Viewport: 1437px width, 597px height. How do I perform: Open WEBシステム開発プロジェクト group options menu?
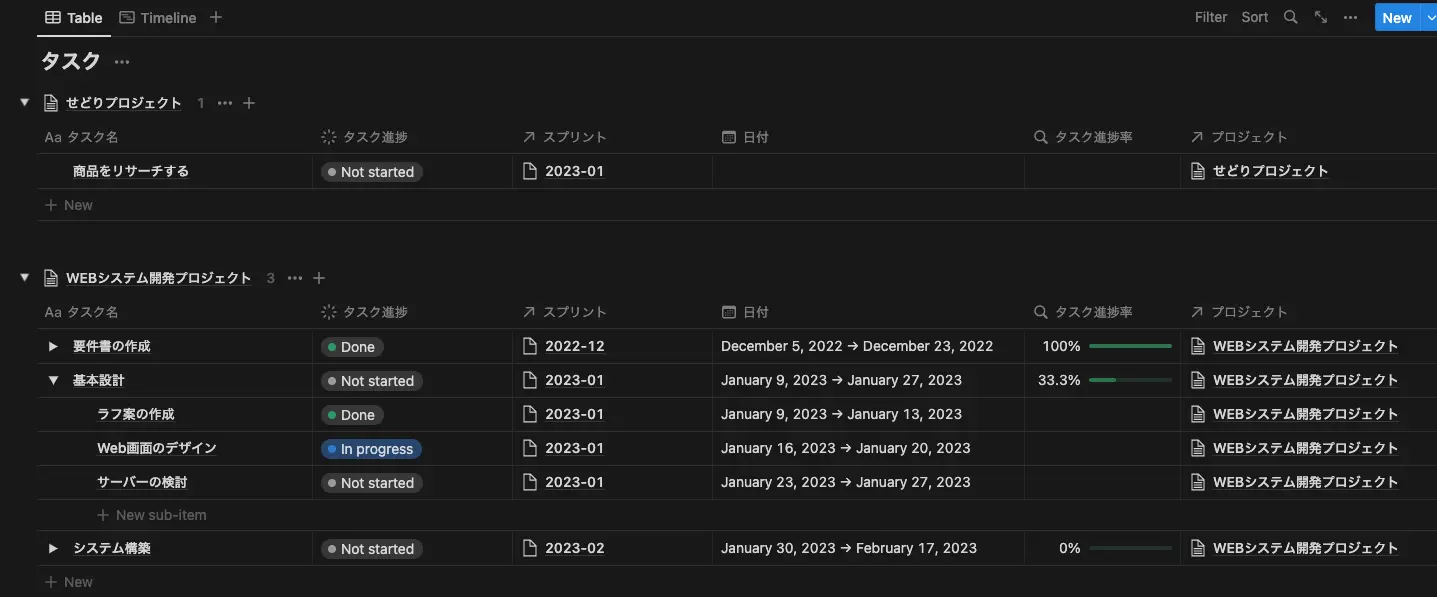pos(294,278)
